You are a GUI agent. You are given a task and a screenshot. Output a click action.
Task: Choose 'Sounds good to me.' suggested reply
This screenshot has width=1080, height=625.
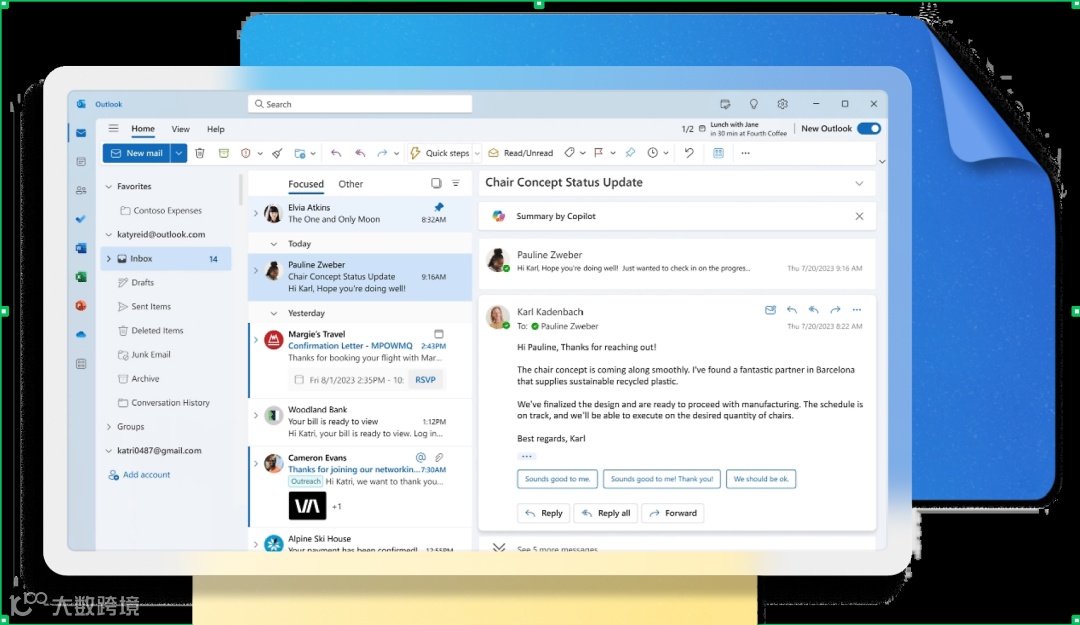point(557,479)
